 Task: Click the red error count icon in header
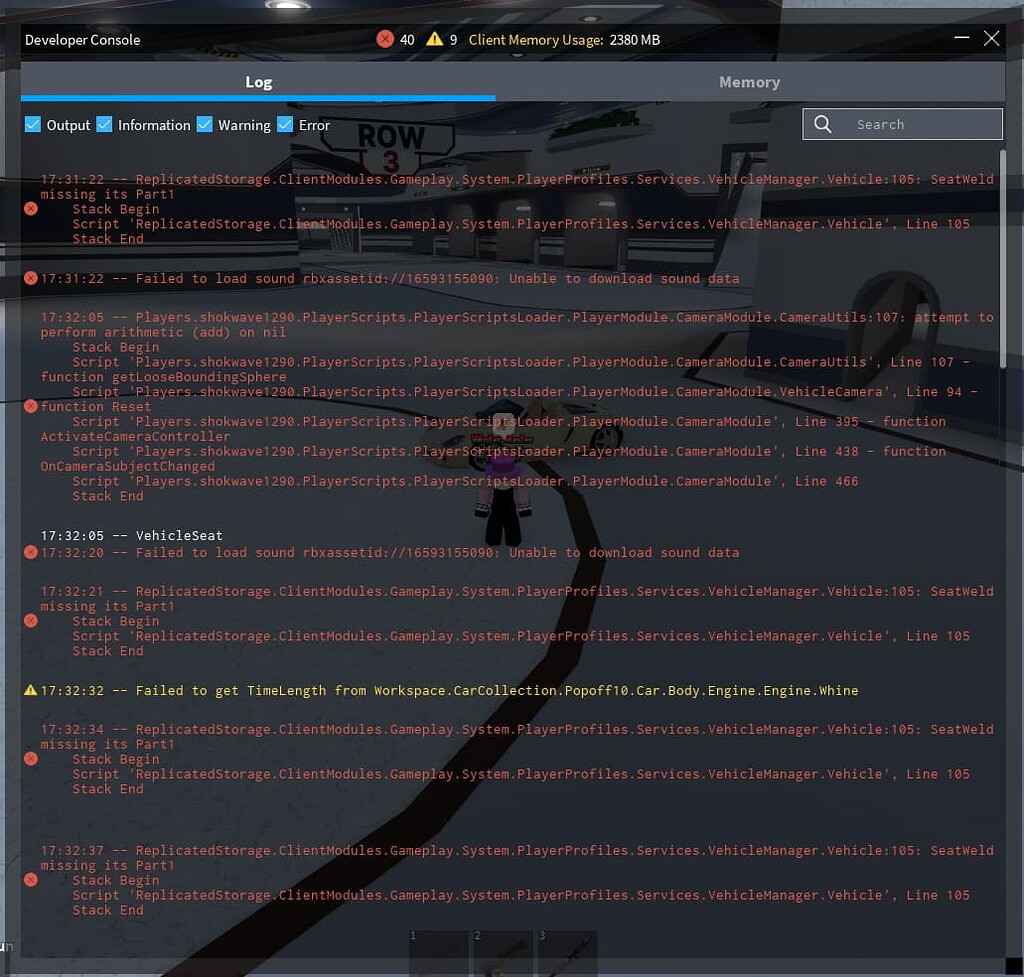click(385, 39)
